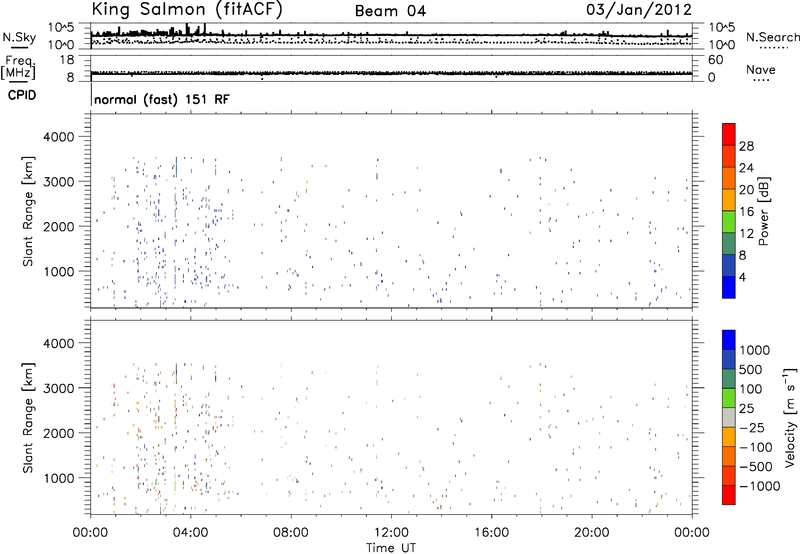Screen dimensions: 800x554
Task: Click the date '03/Jan/2012'
Action: pyautogui.click(x=639, y=10)
